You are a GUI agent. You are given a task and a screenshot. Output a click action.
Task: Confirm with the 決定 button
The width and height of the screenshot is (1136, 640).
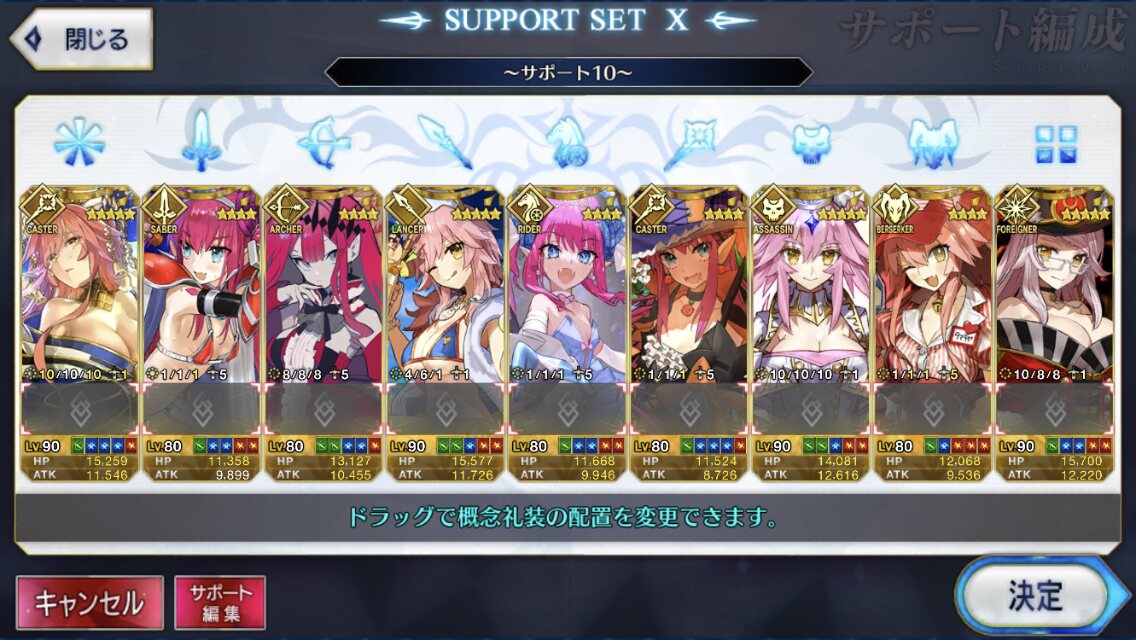click(1037, 597)
